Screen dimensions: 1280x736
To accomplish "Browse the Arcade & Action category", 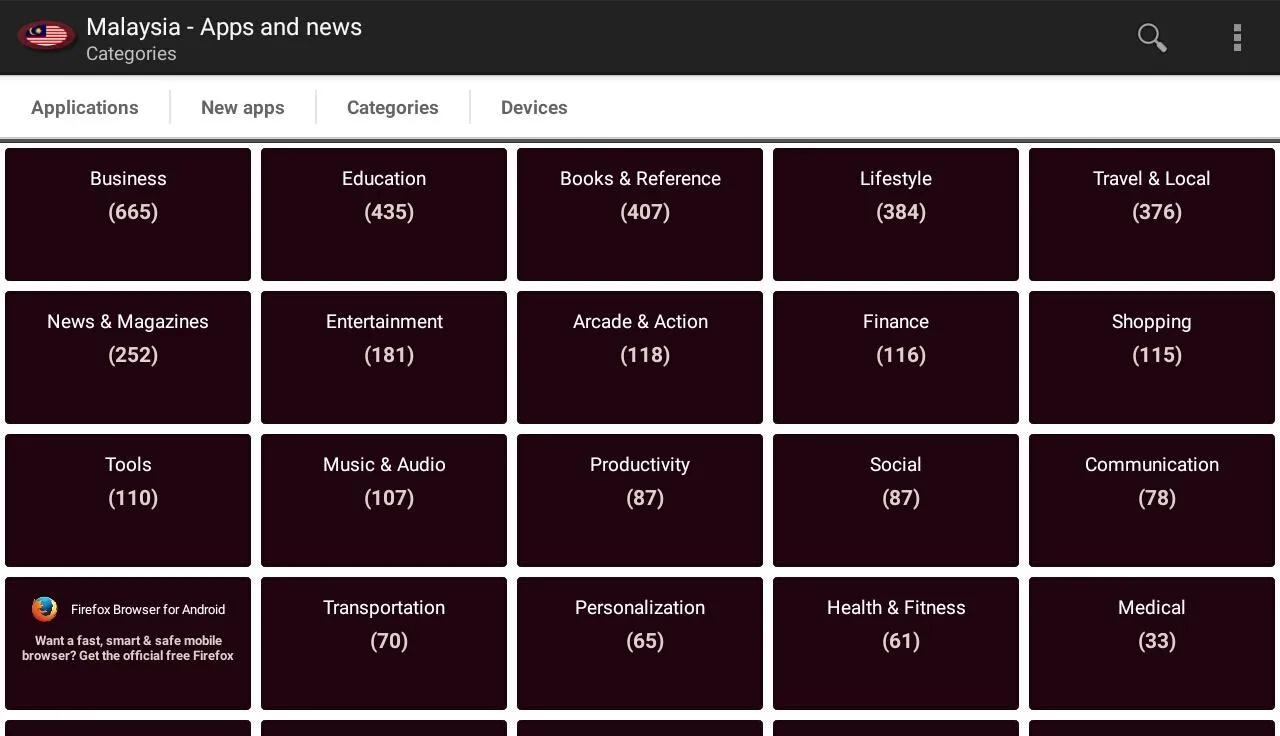I will (640, 357).
